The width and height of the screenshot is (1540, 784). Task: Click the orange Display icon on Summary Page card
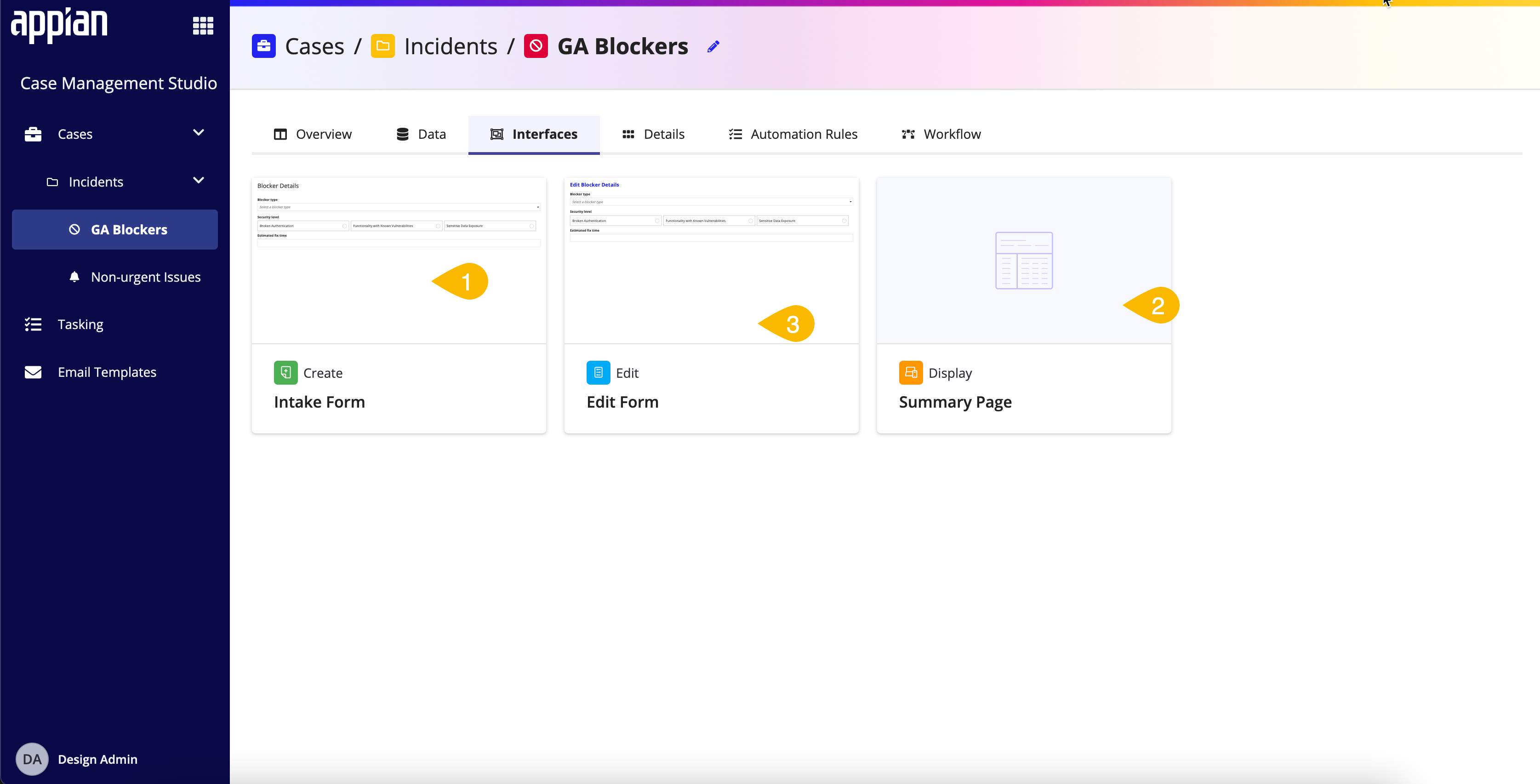(911, 373)
